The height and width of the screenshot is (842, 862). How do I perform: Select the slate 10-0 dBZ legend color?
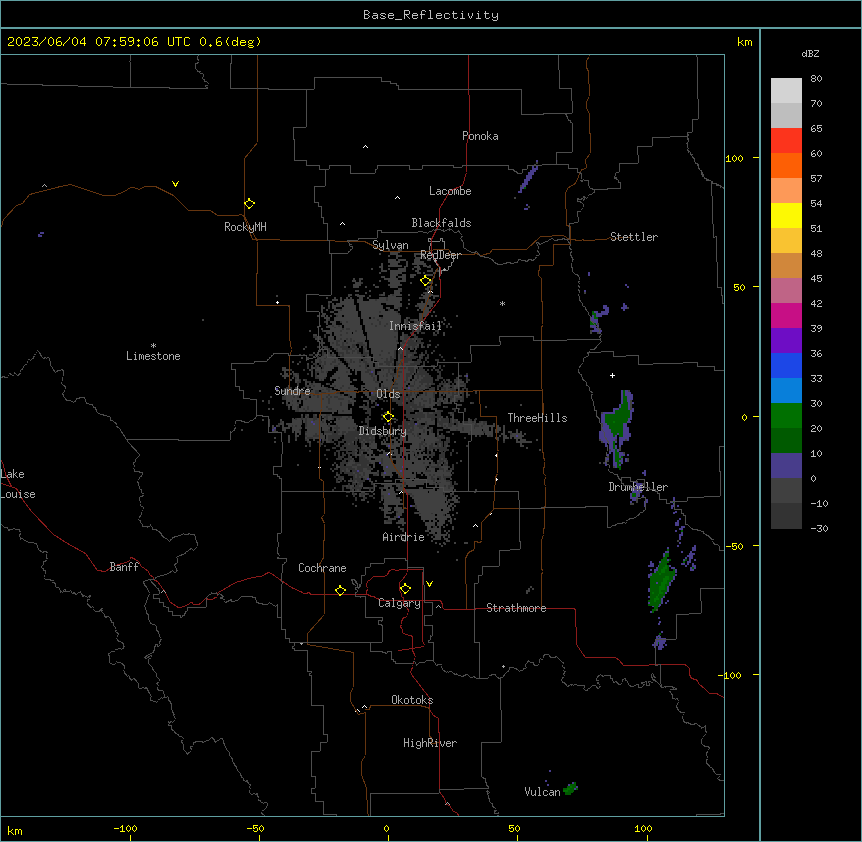pyautogui.click(x=786, y=466)
